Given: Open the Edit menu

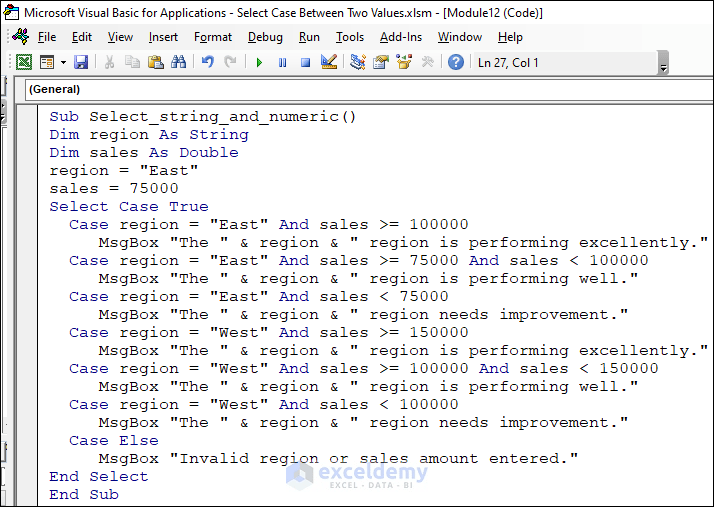Looking at the screenshot, I should [82, 37].
